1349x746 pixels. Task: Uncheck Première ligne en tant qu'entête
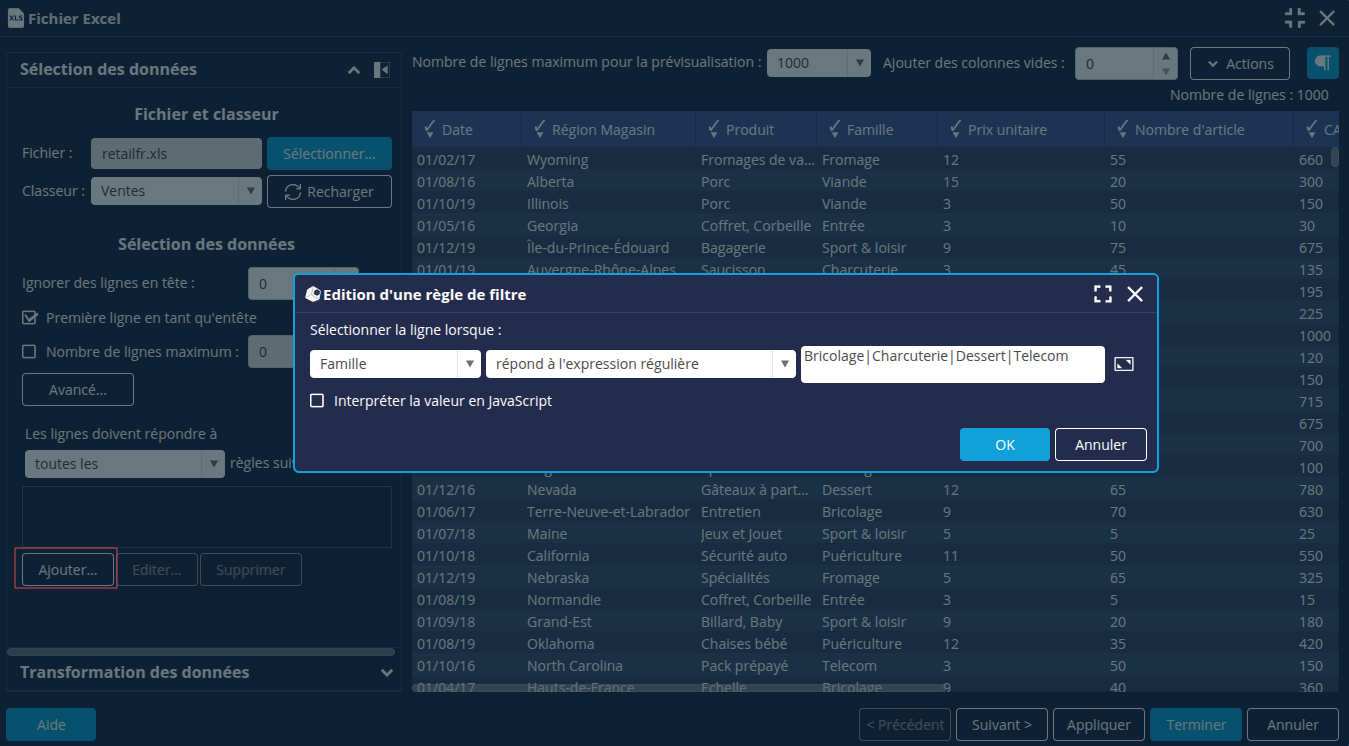[30, 318]
